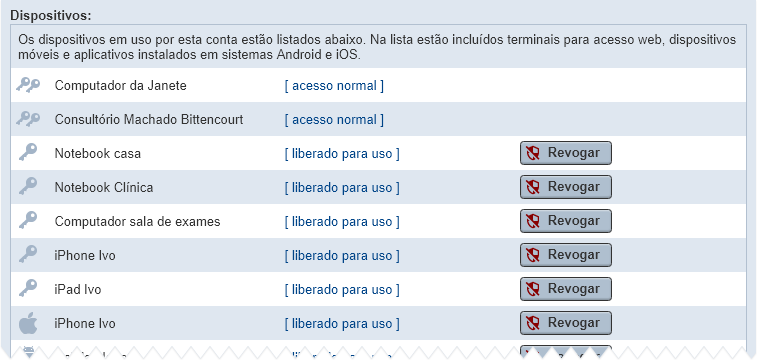The width and height of the screenshot is (757, 360).
Task: Open liberado para uso link for iPad Ivo
Action: point(342,290)
